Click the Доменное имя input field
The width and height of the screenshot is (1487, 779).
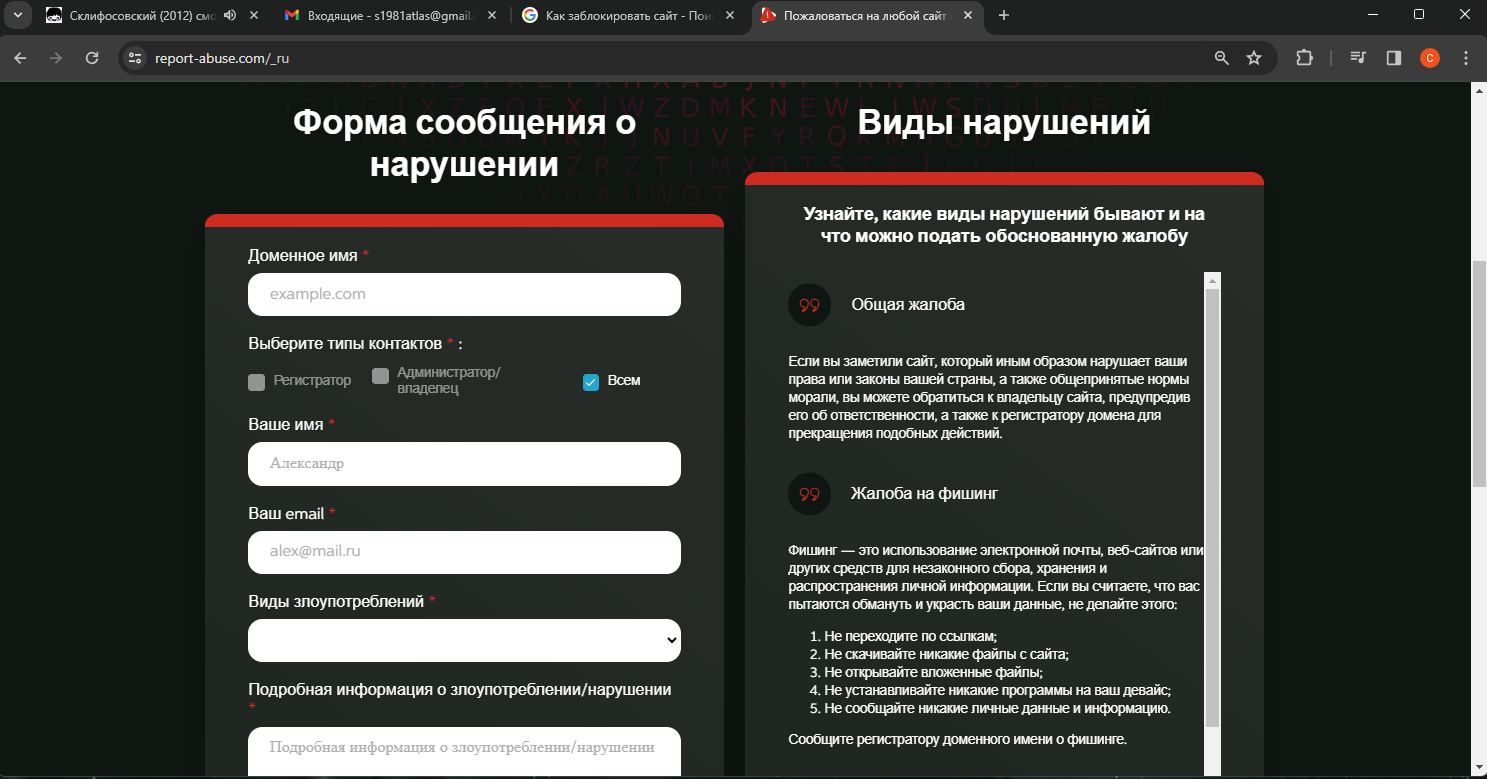[x=464, y=294]
